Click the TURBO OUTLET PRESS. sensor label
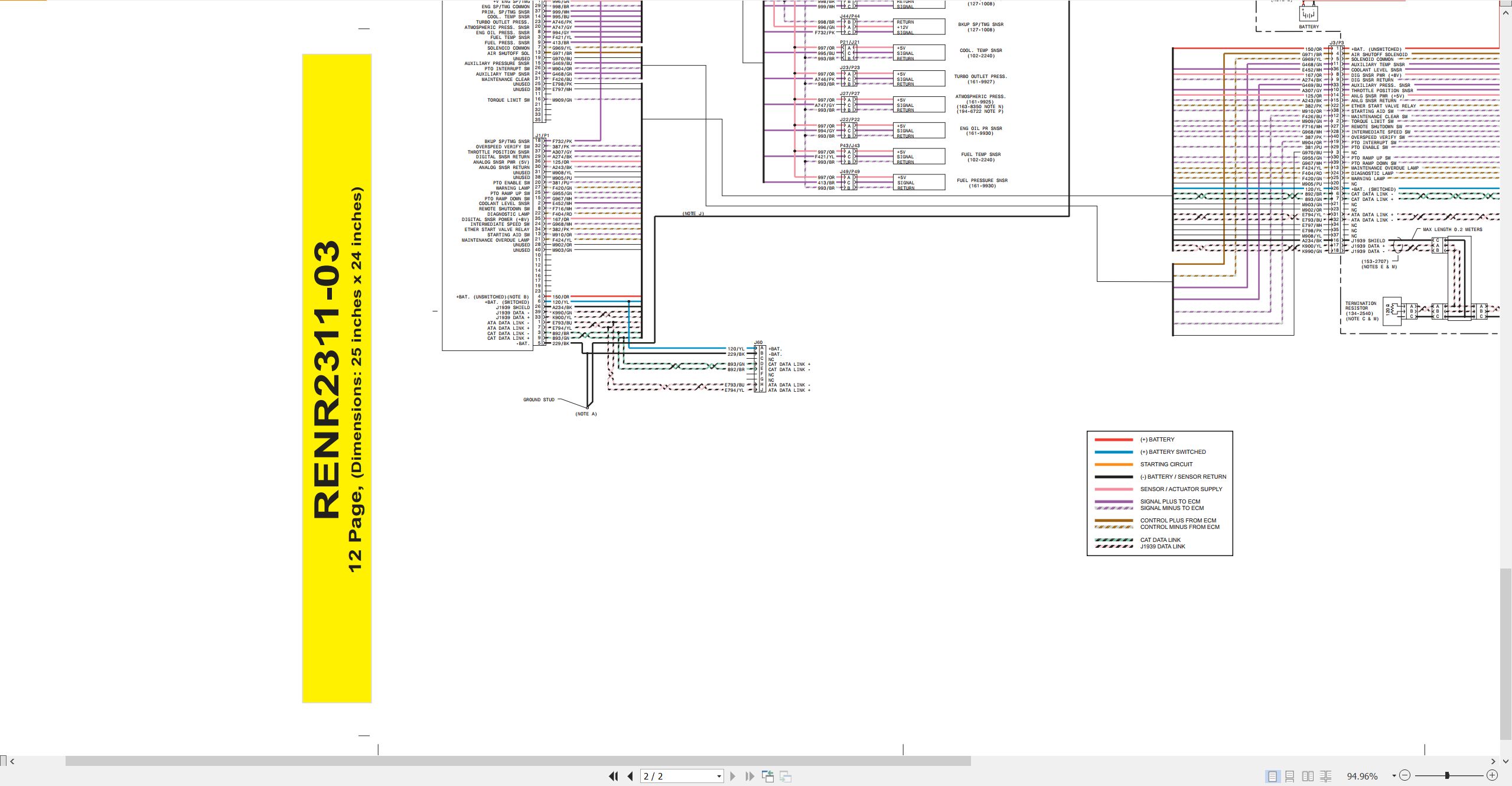Viewport: 1512px width, 786px height. pyautogui.click(x=981, y=77)
